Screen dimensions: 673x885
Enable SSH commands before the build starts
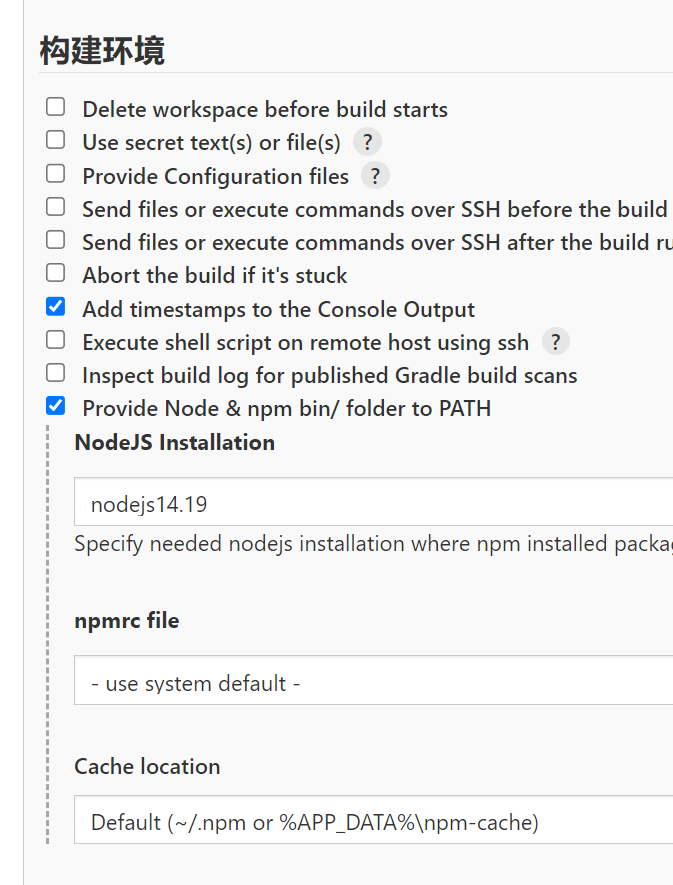pyautogui.click(x=56, y=207)
